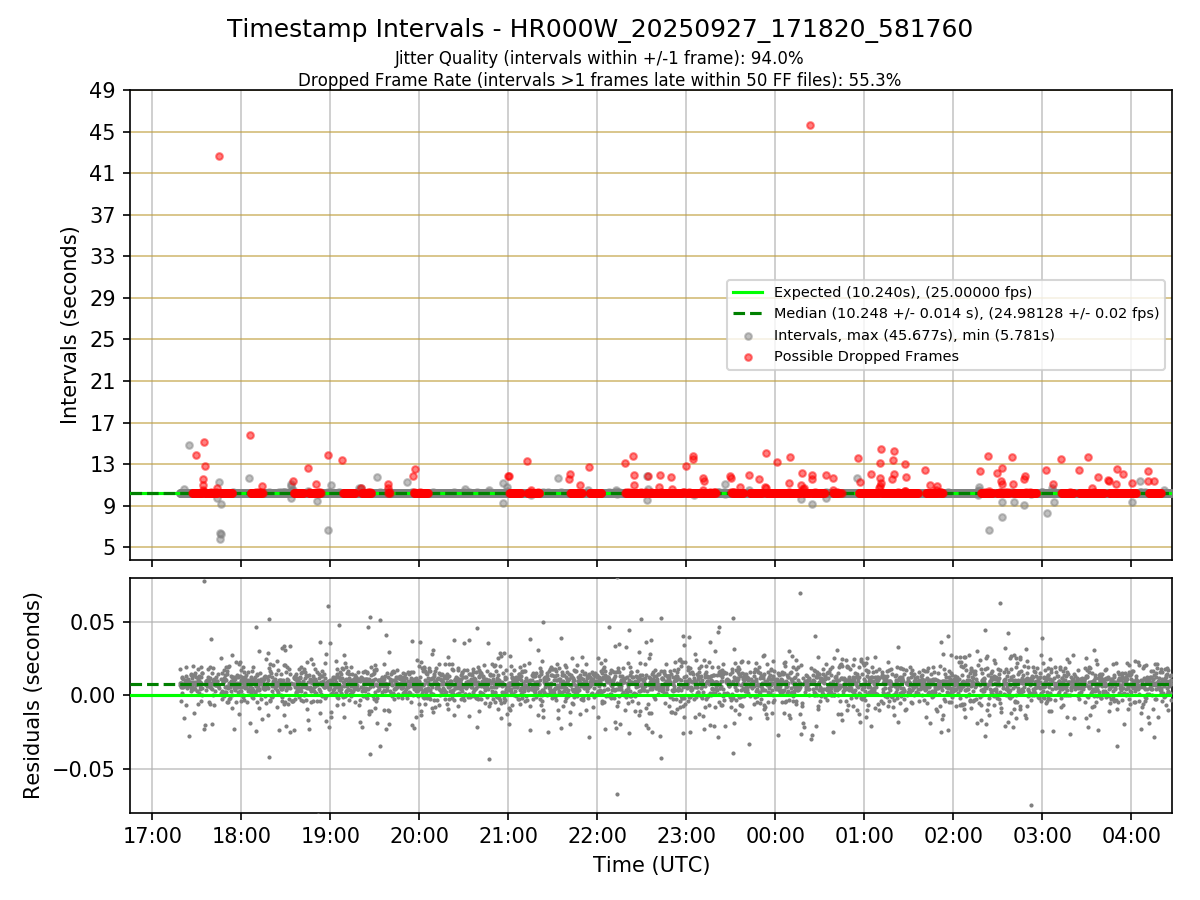Click the 'Time (UTC)' x-axis label
Viewport: 1200px width, 900px height.
(651, 865)
